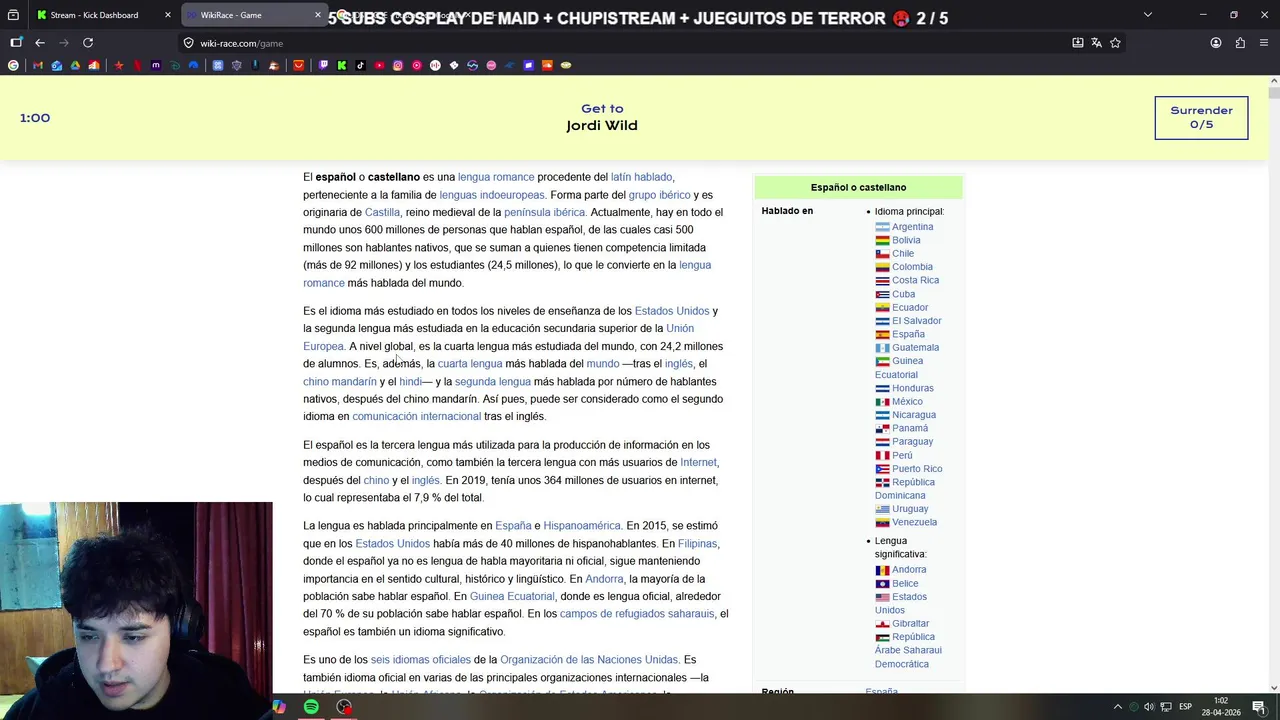This screenshot has height=720, width=1280.
Task: Follow the grupo ibérico link
Action: point(659,195)
